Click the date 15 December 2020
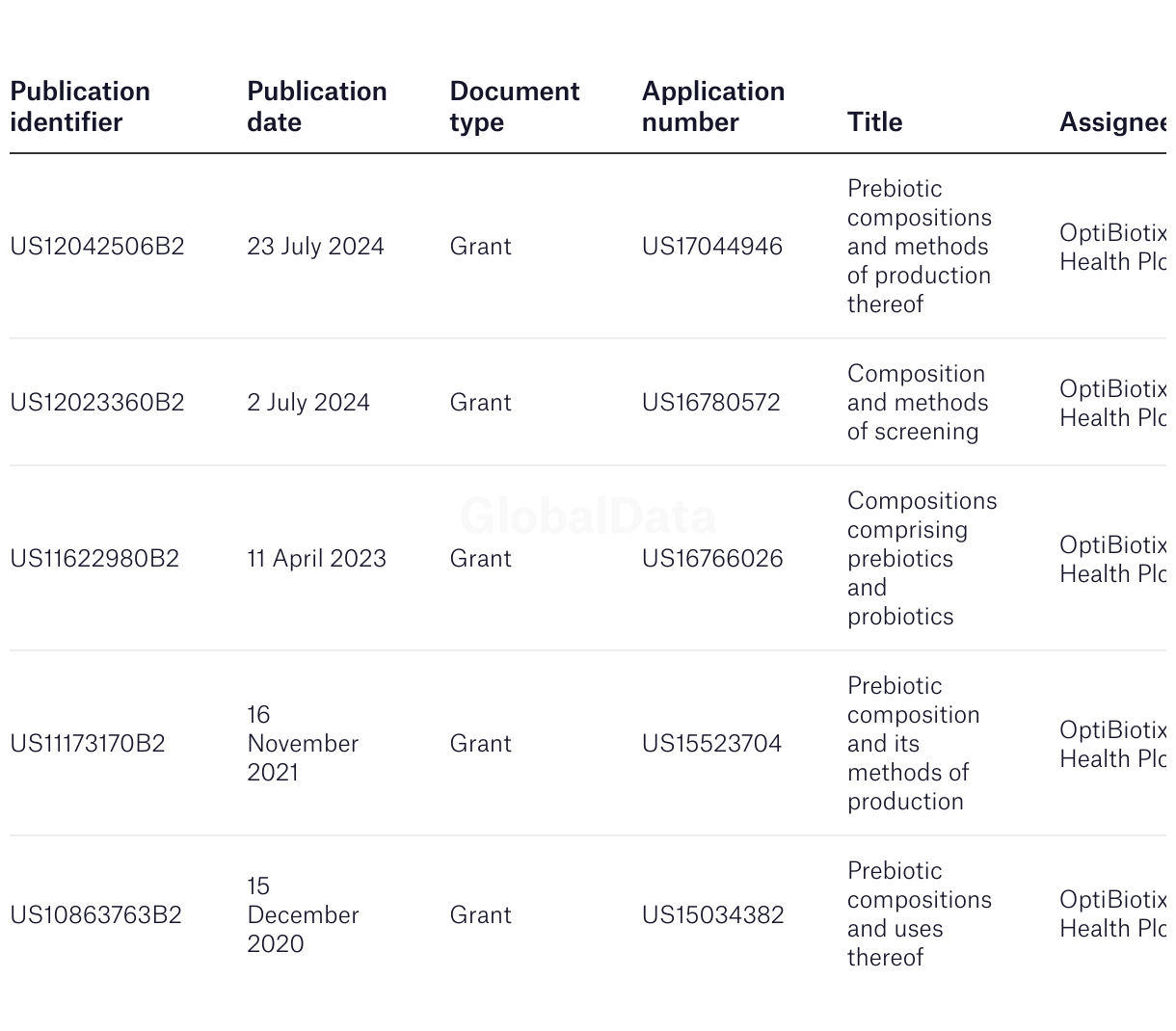 point(303,915)
